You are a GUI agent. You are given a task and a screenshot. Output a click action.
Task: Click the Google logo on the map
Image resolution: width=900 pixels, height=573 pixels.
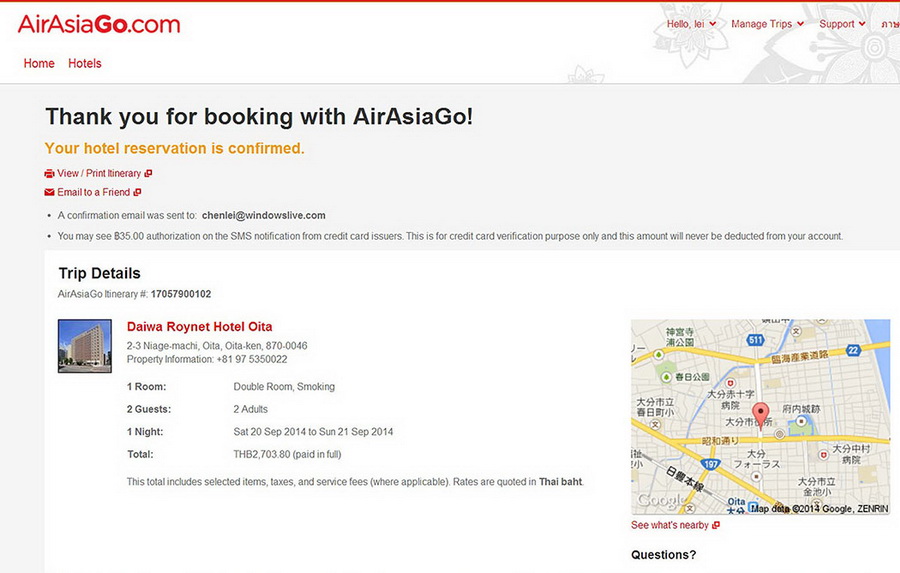coord(661,501)
